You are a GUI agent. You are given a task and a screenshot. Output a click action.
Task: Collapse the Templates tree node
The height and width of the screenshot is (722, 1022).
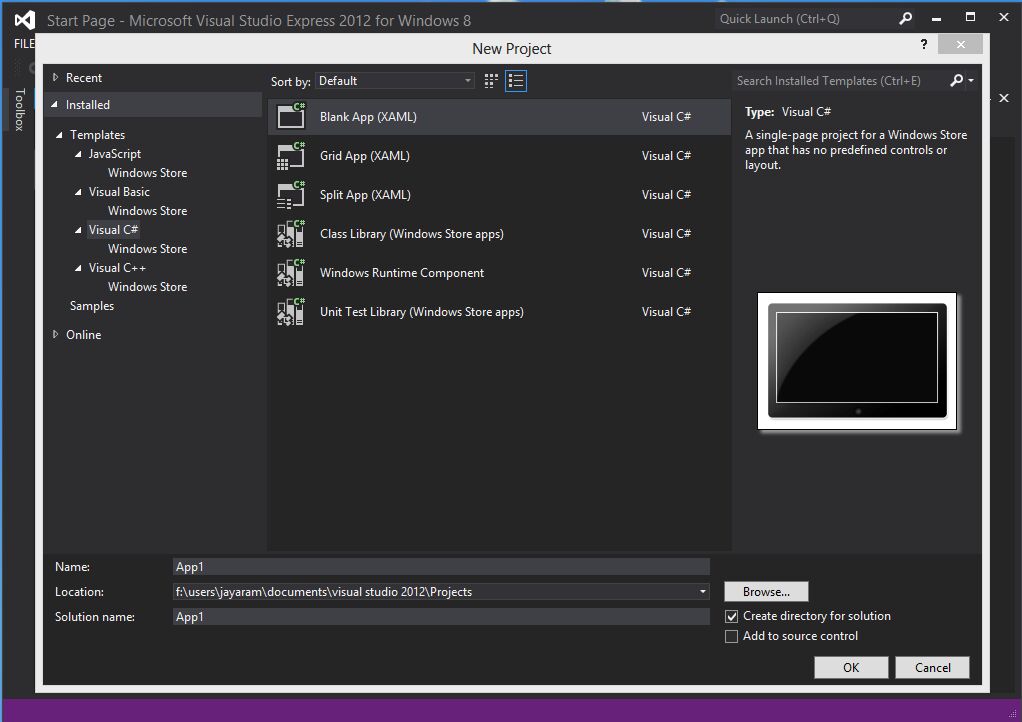[x=59, y=135]
